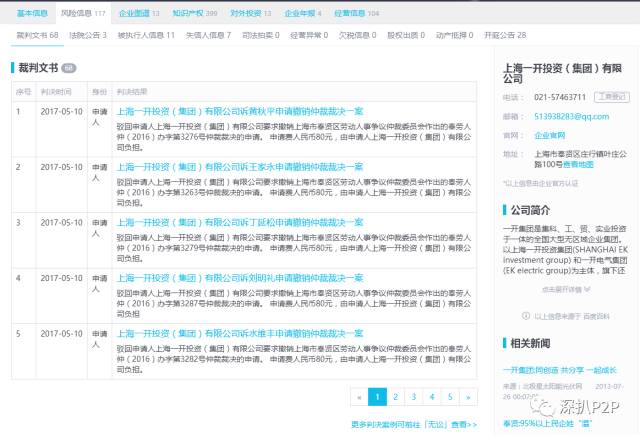Screen dimensions: 640x435
Task: Click the 2017-05-10 date in row 5
Action: coord(62,333)
